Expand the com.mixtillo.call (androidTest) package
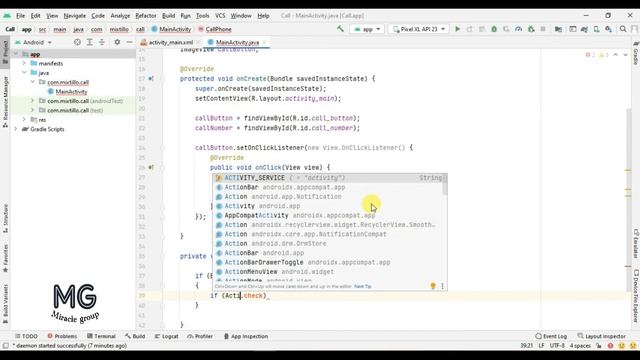The height and width of the screenshot is (360, 640). (x=32, y=101)
